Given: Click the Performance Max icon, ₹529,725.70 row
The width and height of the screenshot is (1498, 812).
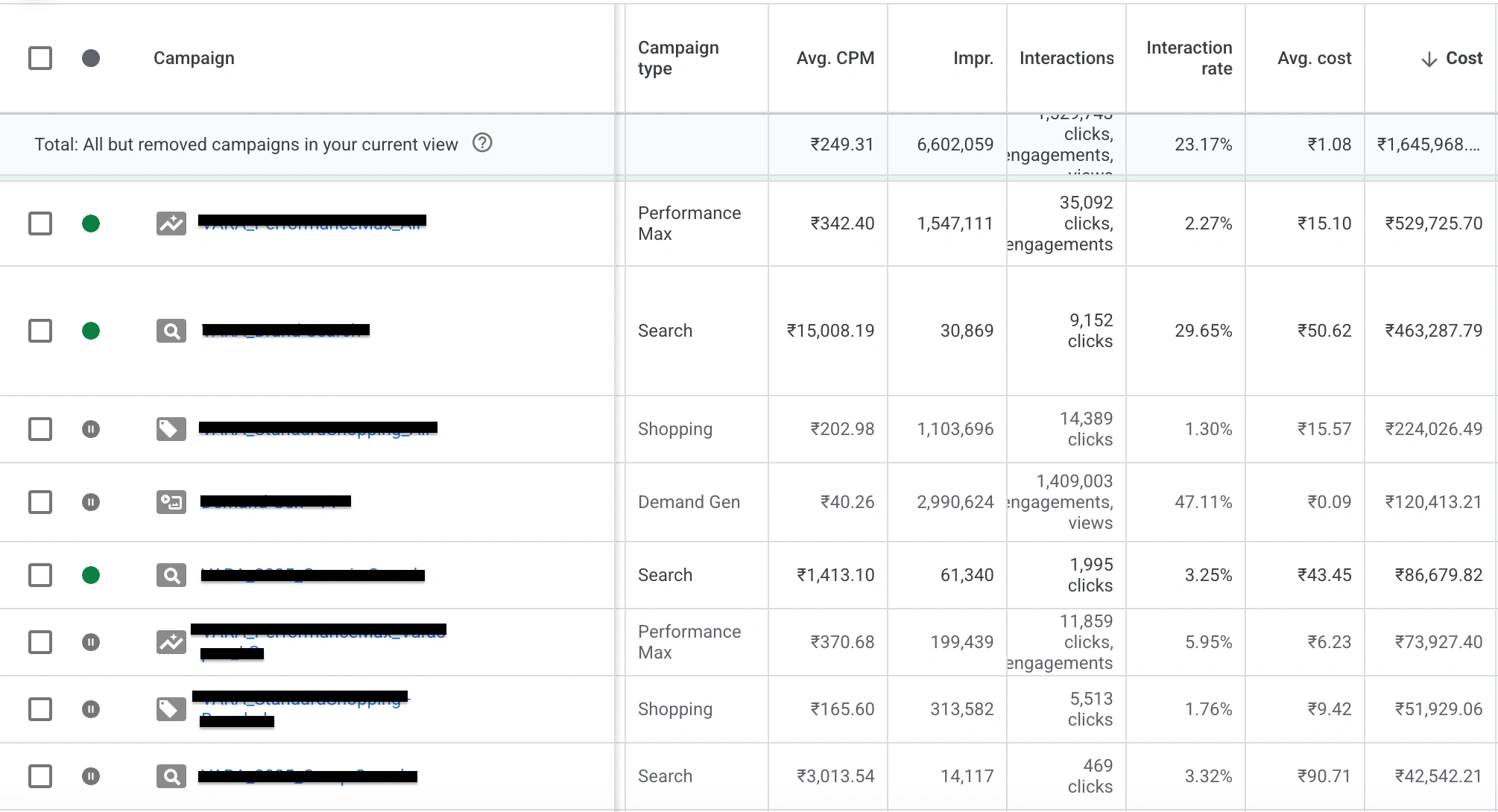Looking at the screenshot, I should point(171,223).
